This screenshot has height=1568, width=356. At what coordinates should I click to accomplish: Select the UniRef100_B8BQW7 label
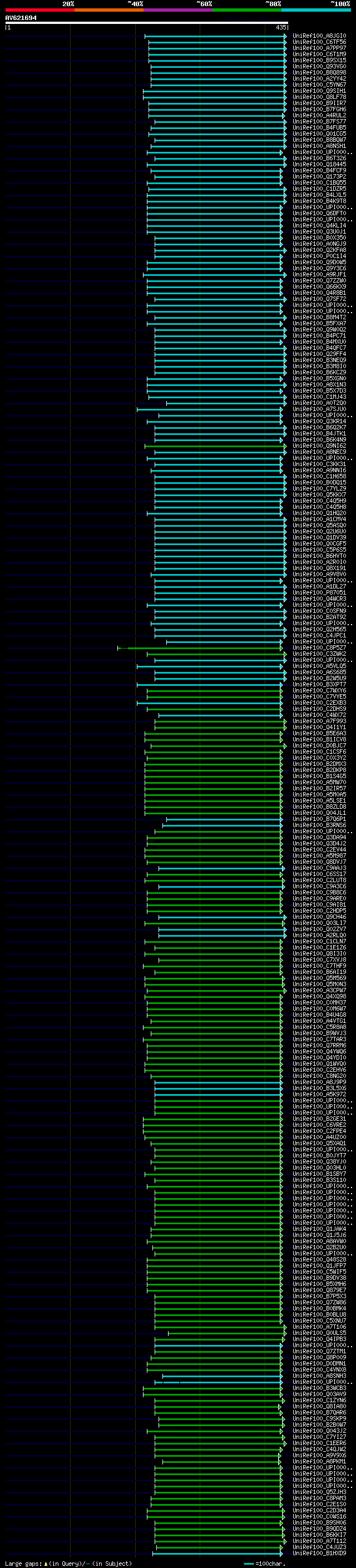[x=319, y=140]
